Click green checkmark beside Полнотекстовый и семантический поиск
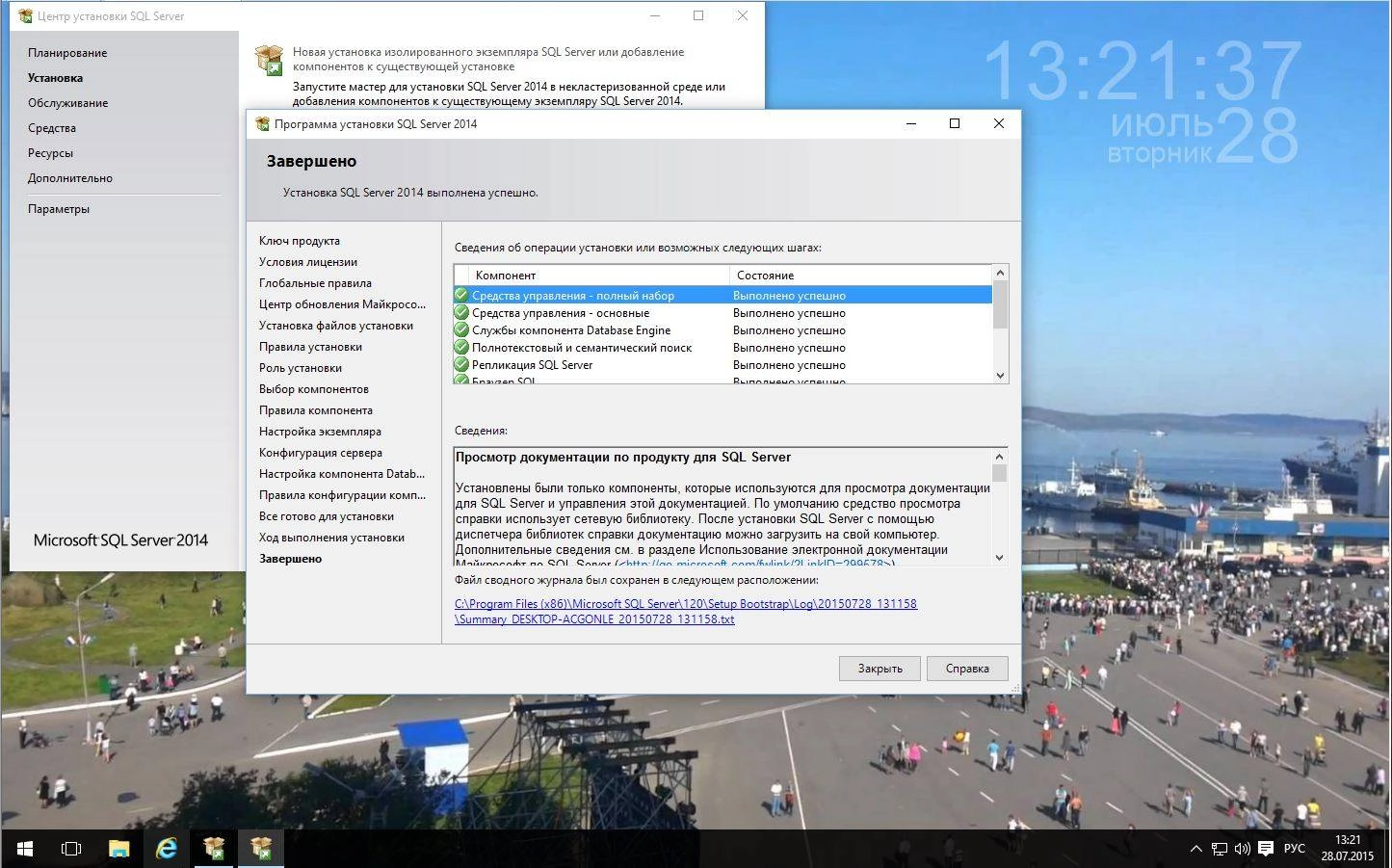This screenshot has height=868, width=1392. (461, 348)
